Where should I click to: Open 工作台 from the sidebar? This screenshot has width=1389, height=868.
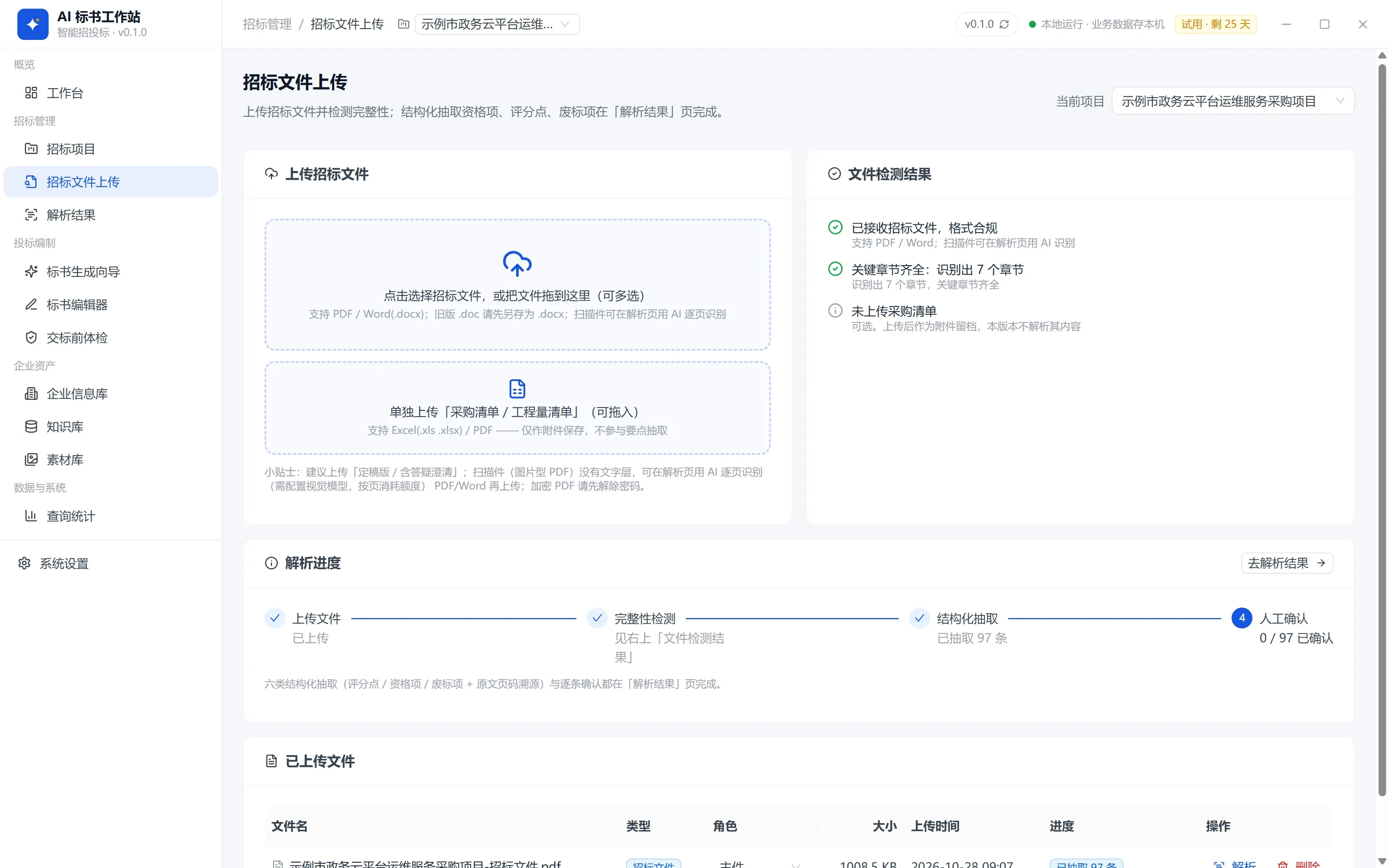click(111, 92)
